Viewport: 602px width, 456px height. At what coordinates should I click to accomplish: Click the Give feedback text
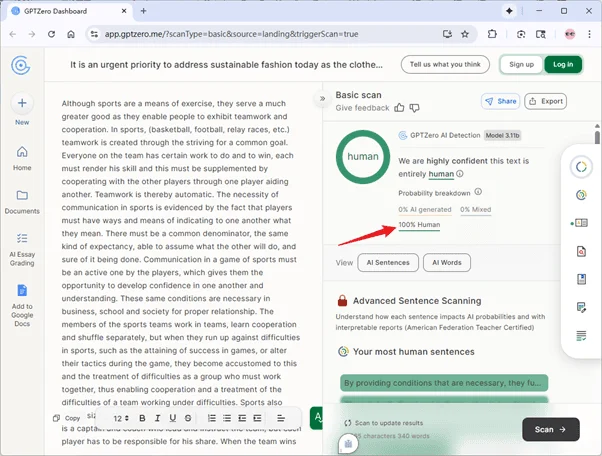point(362,108)
